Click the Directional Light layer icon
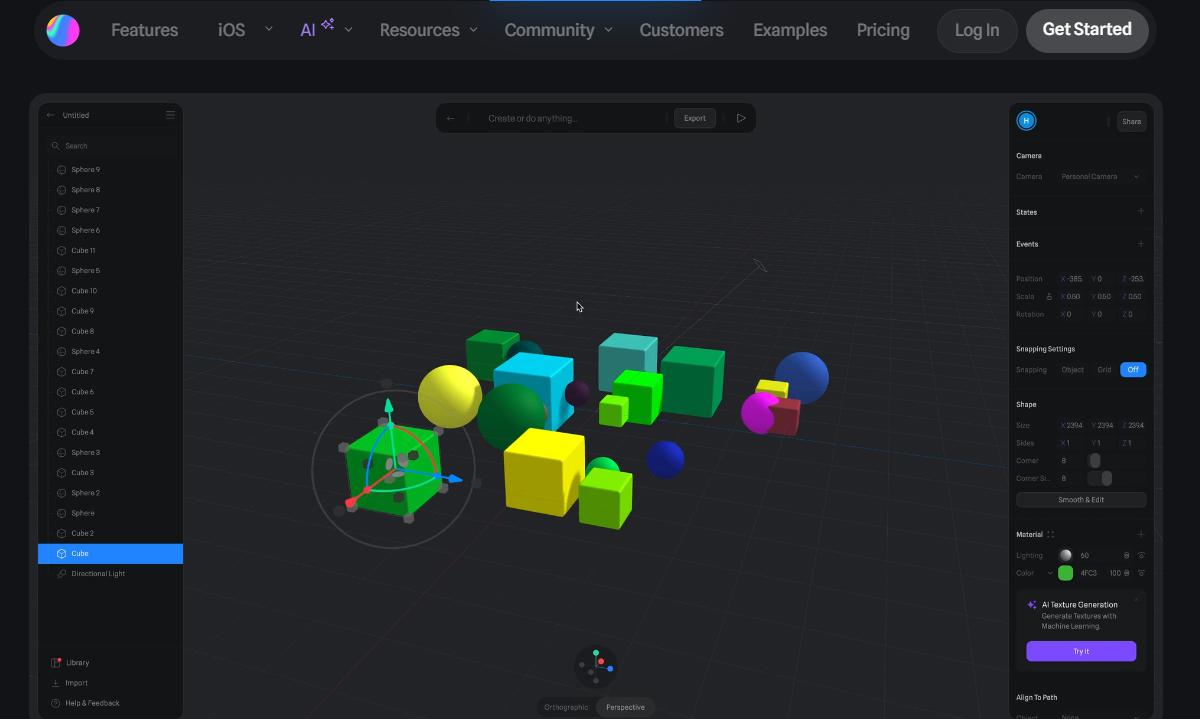Image resolution: width=1200 pixels, height=719 pixels. coord(61,574)
